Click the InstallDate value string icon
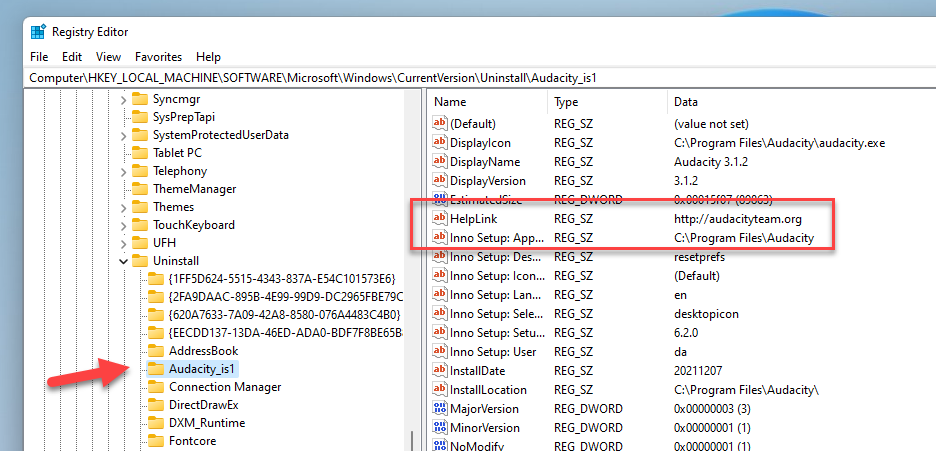Image resolution: width=936 pixels, height=451 pixels. click(440, 370)
